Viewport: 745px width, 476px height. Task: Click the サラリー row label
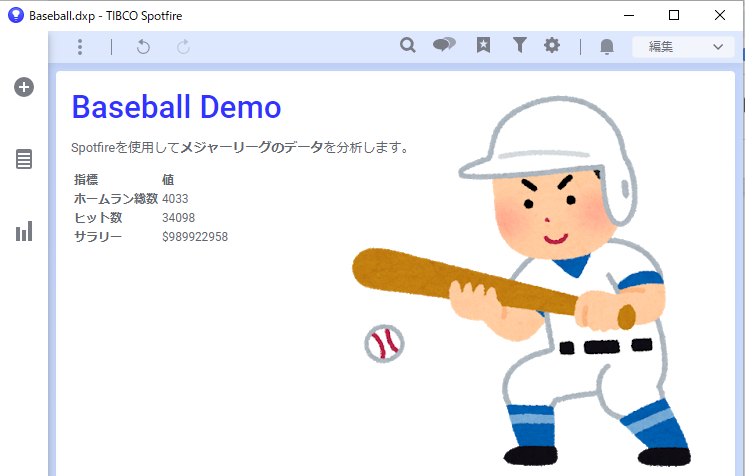point(98,237)
